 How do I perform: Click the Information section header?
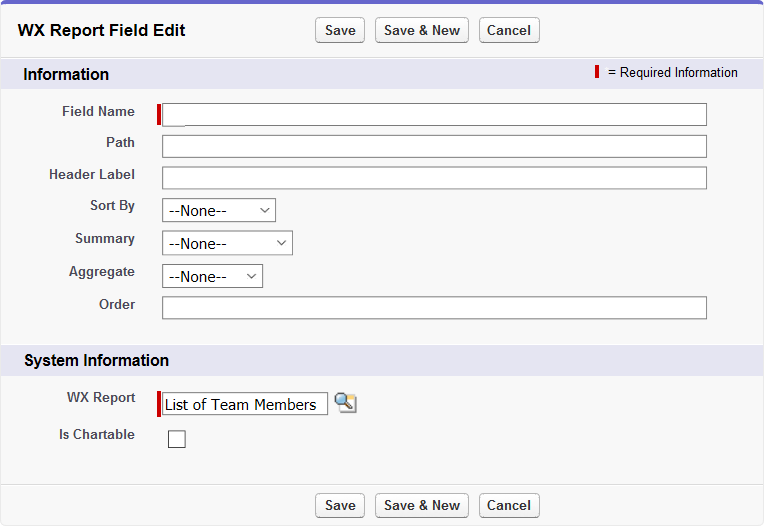[x=66, y=75]
